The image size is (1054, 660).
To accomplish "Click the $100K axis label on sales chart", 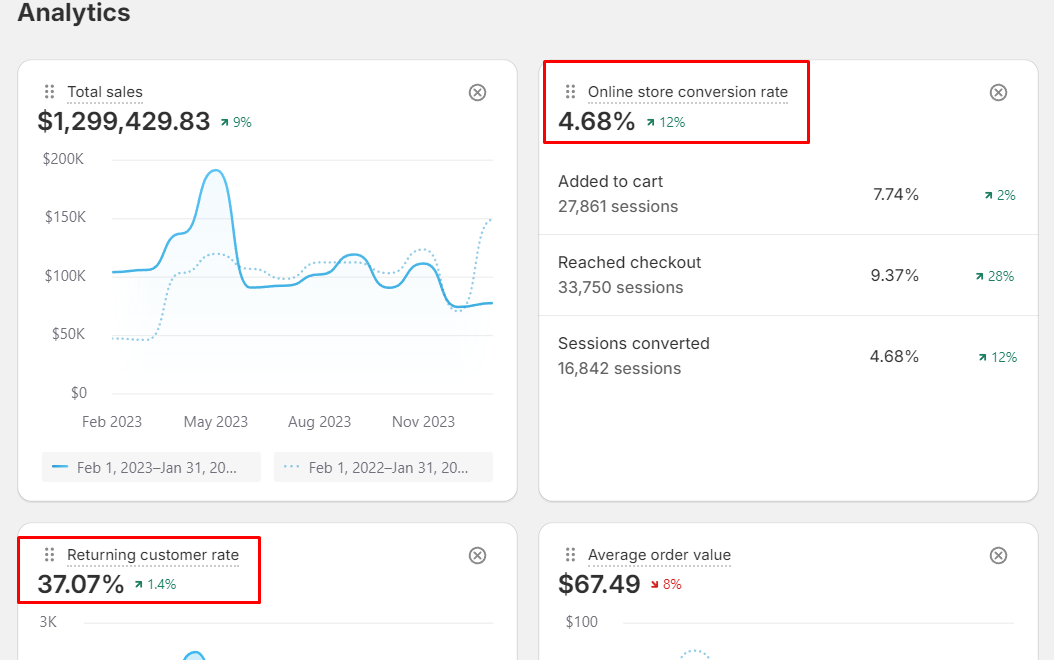I will click(x=65, y=276).
